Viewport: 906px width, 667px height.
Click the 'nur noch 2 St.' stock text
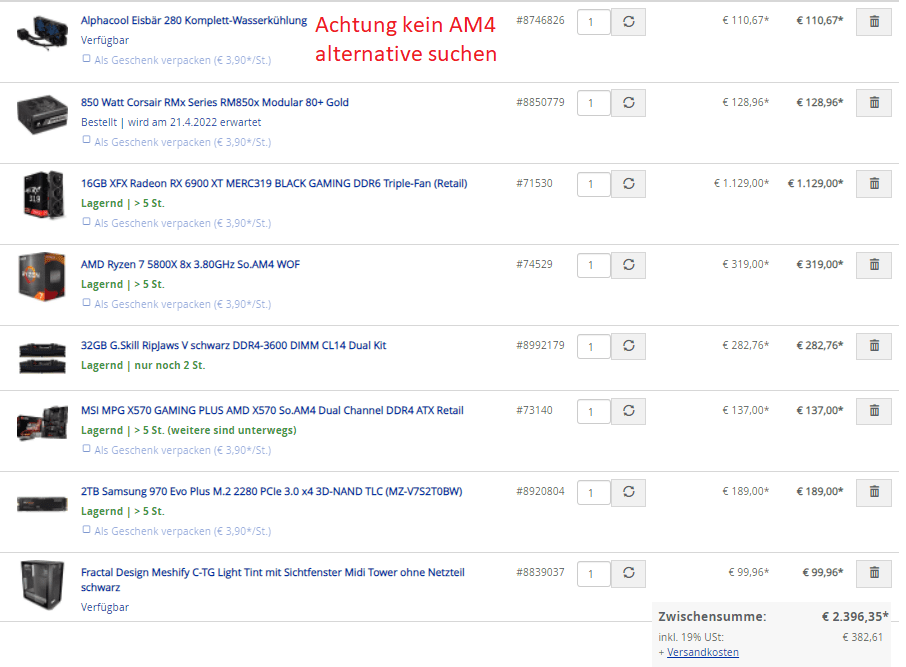point(169,365)
